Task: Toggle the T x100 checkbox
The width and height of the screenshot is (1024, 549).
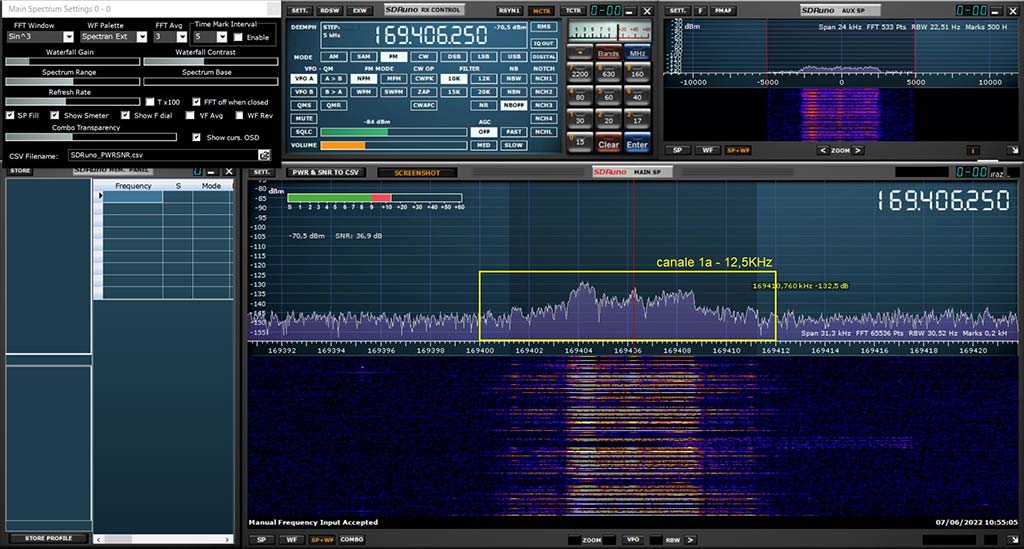Action: [150, 102]
